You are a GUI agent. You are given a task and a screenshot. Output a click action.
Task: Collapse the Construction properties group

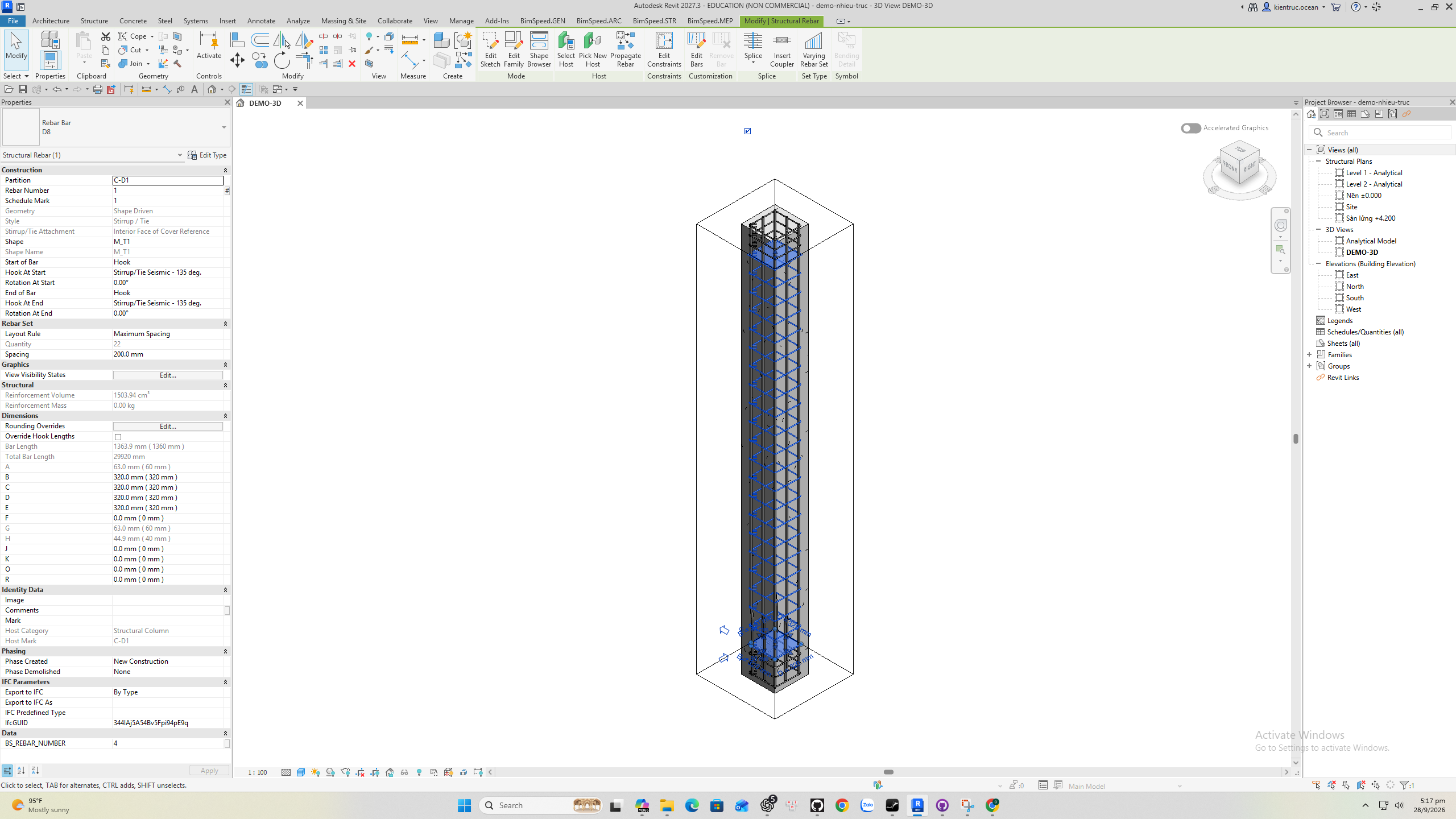coord(225,170)
